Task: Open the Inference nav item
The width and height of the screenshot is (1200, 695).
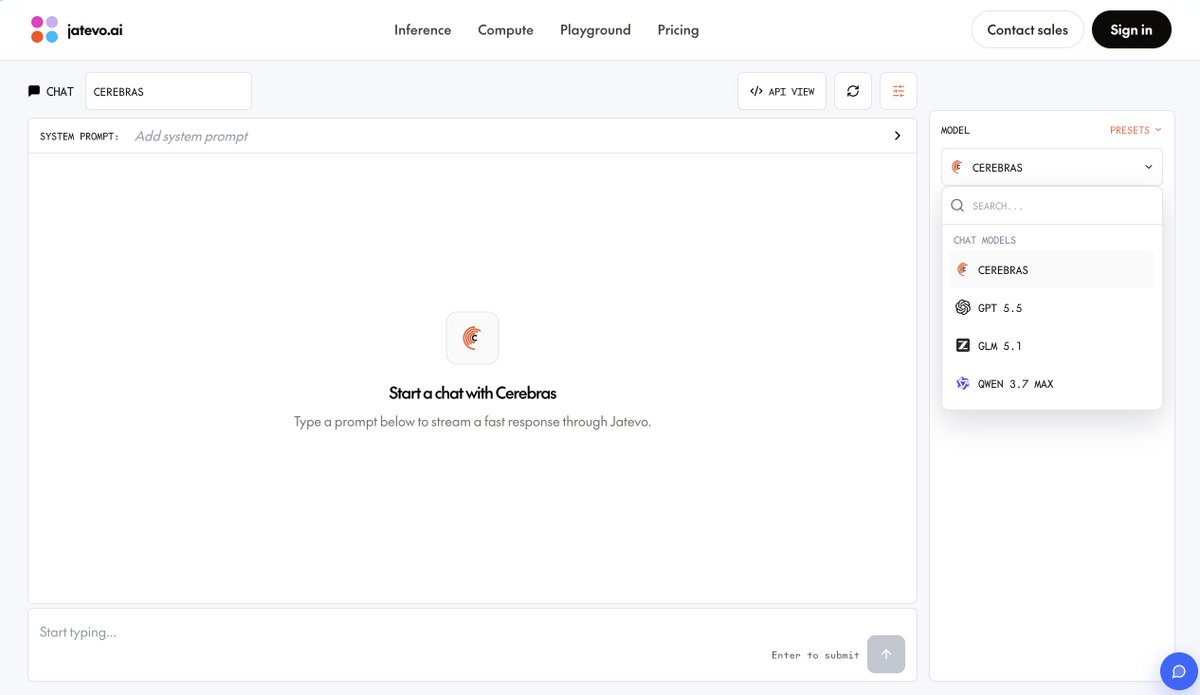Action: click(423, 30)
